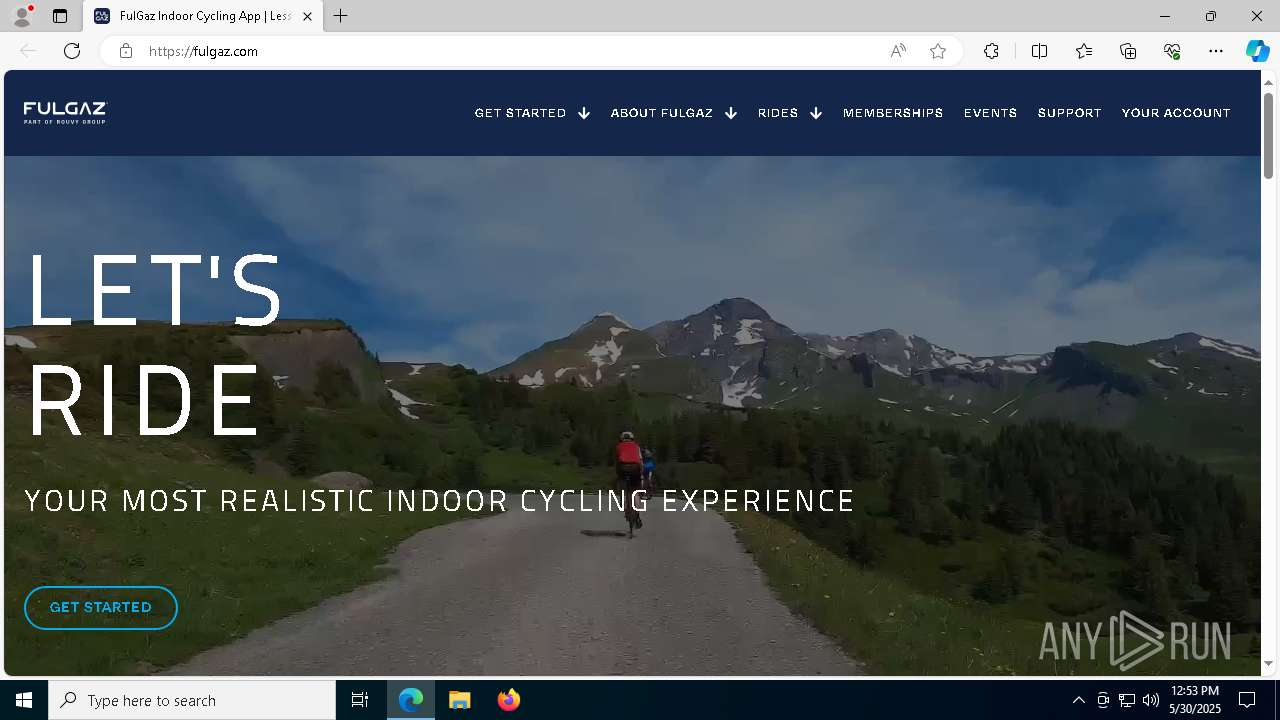Open the notification center

(1248, 700)
